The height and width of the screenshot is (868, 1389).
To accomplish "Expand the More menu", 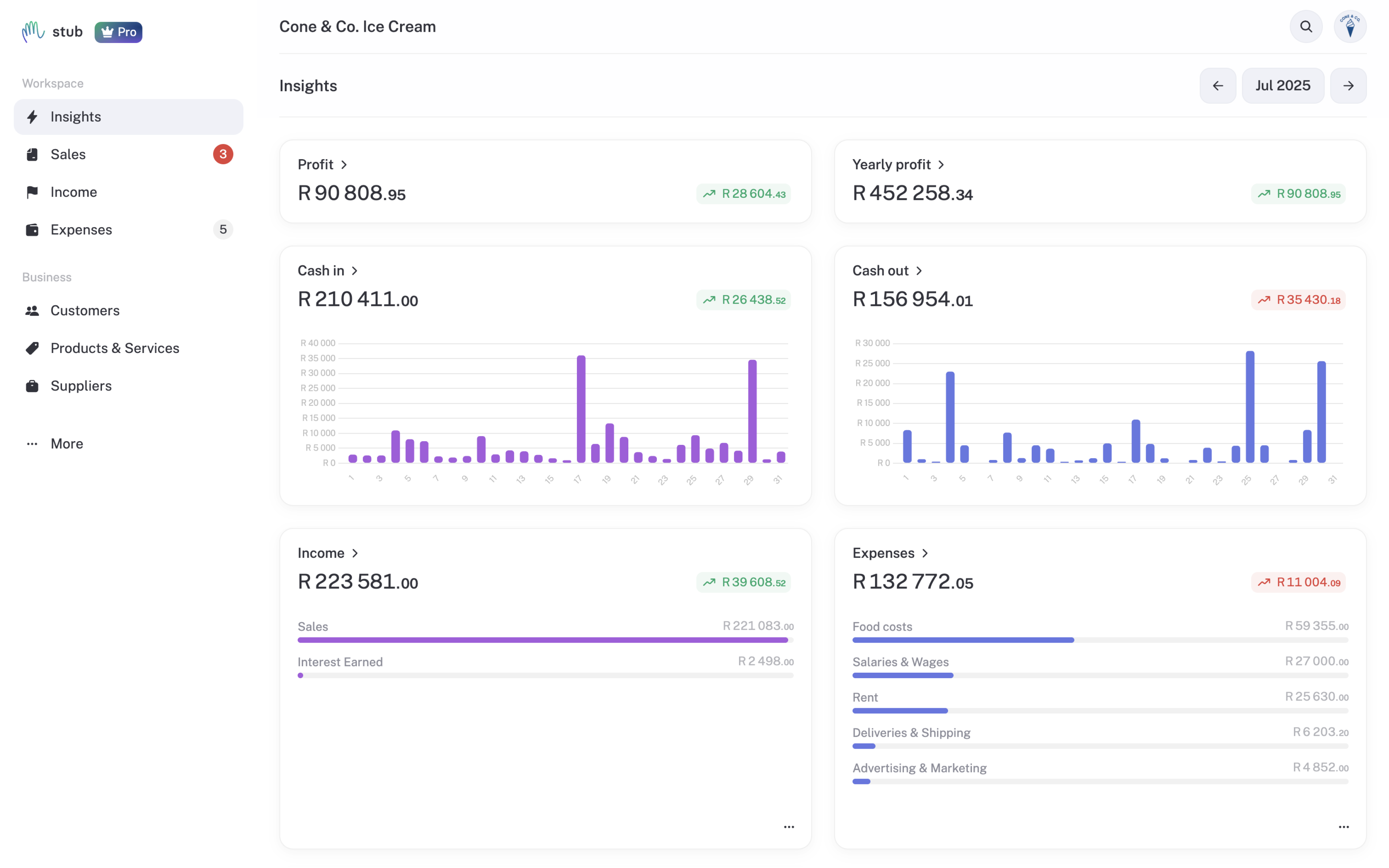I will click(x=128, y=444).
